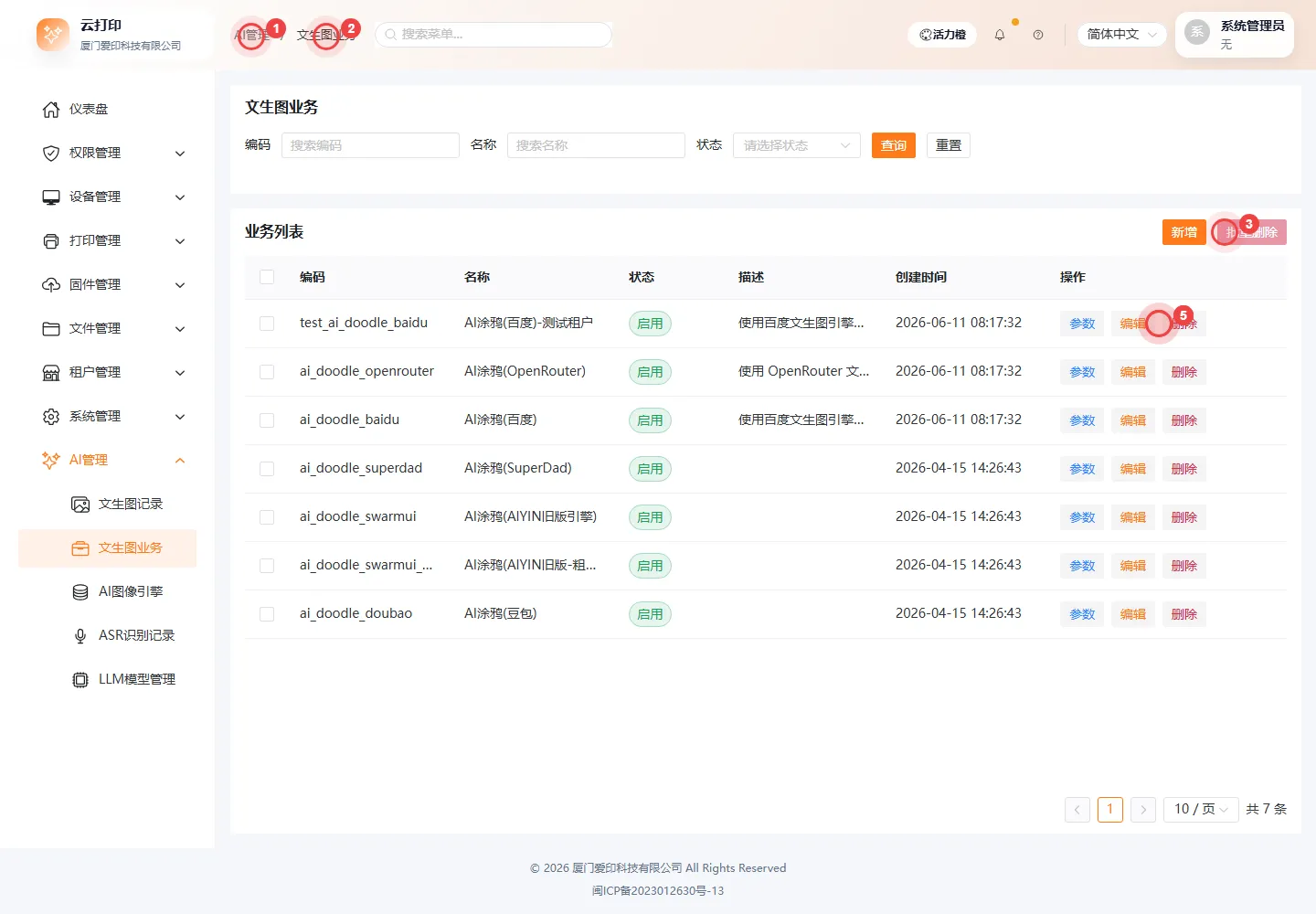The image size is (1316, 914).
Task: Click 删除 for ai_doodle_doubao row
Action: (x=1184, y=614)
